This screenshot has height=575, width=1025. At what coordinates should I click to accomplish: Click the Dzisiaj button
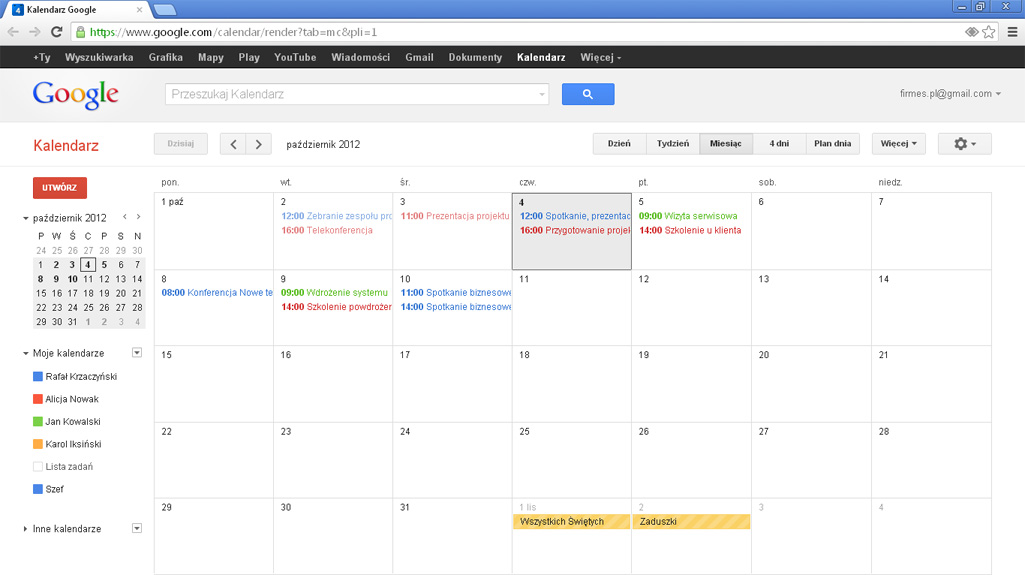coord(180,144)
